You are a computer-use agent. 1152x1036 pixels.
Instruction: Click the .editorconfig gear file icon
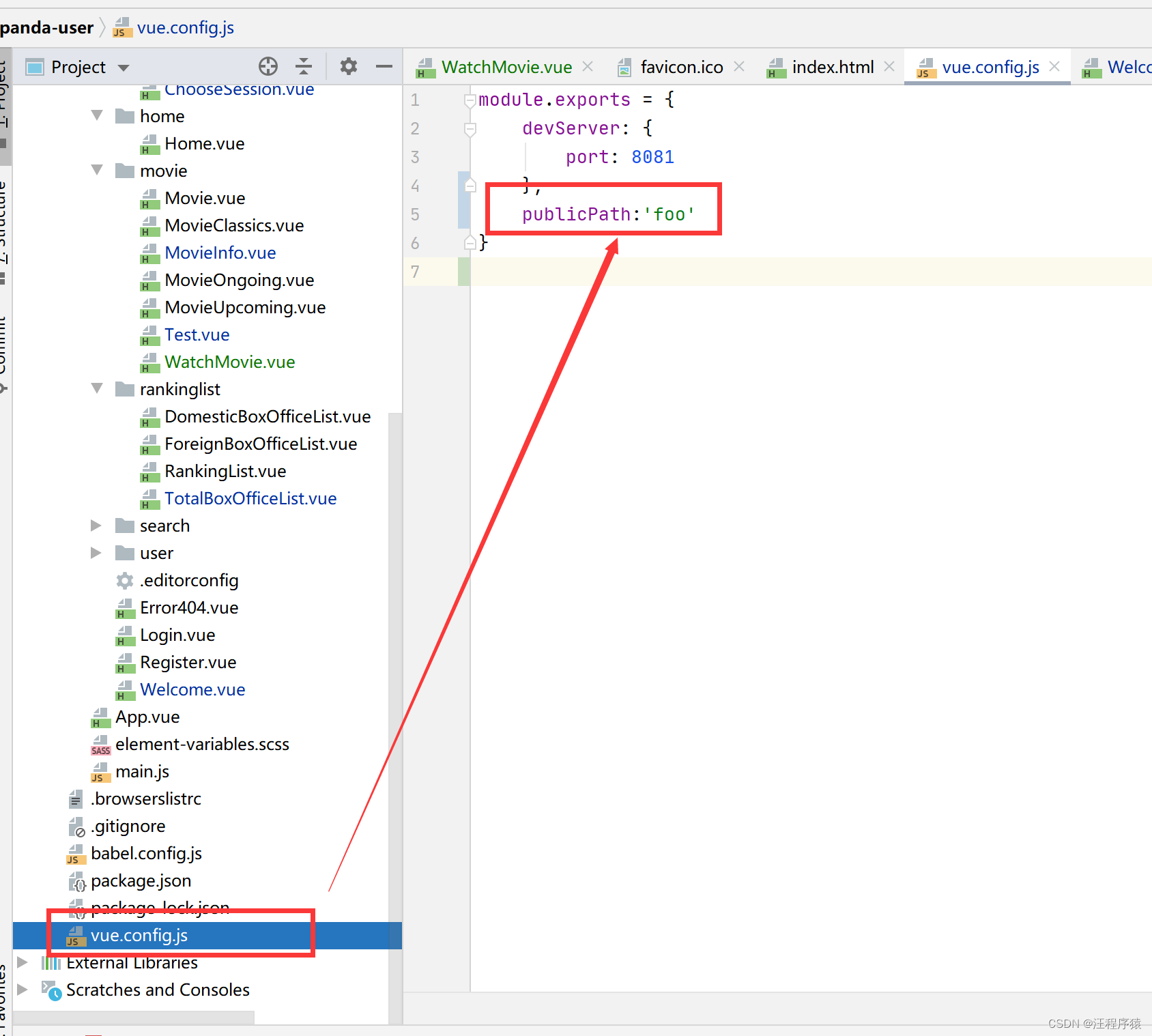coord(125,581)
